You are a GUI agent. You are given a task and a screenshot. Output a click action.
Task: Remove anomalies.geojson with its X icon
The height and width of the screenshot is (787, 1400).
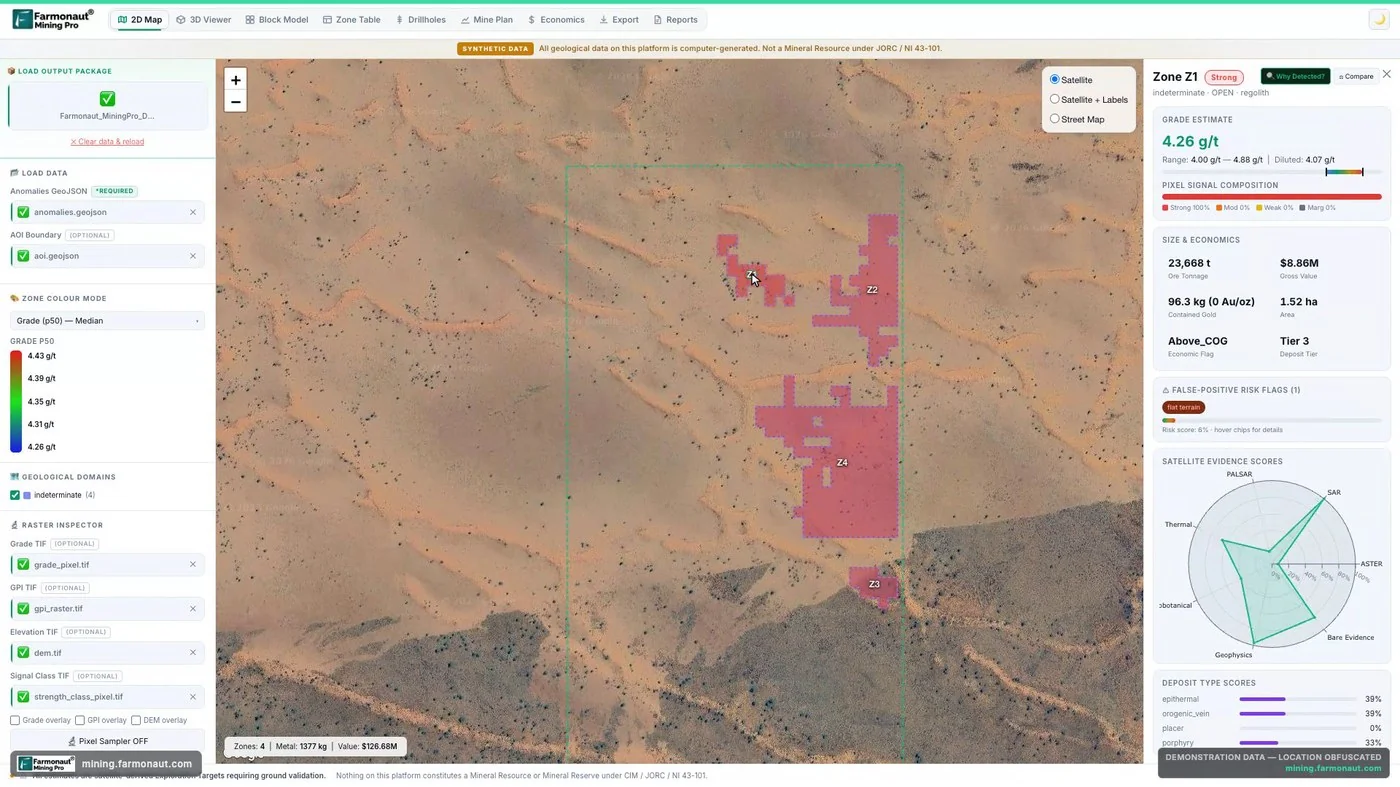pos(193,212)
